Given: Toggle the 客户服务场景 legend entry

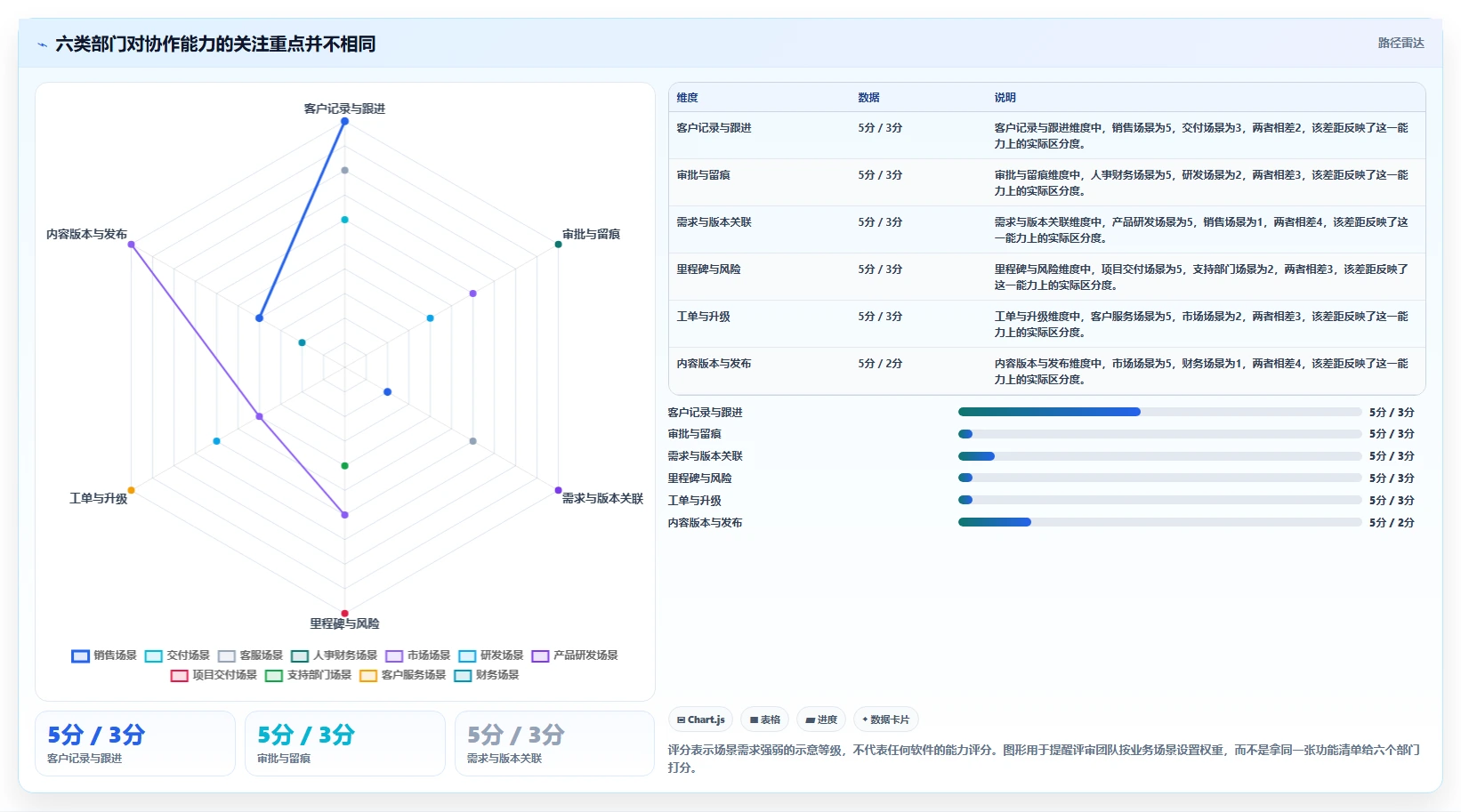Looking at the screenshot, I should (402, 675).
